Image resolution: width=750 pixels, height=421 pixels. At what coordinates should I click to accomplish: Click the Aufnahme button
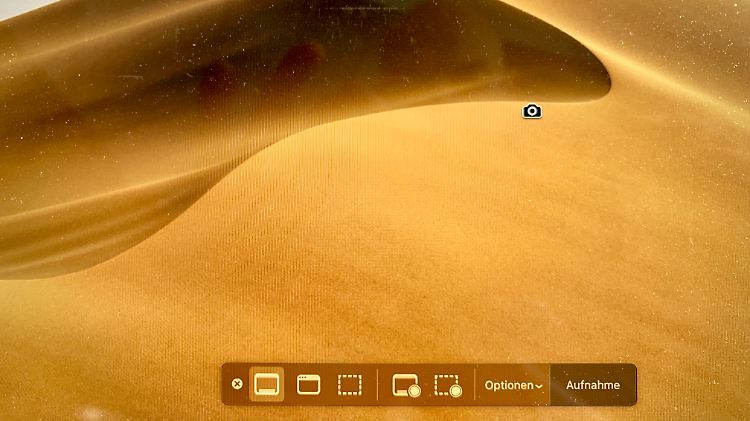[x=593, y=385]
